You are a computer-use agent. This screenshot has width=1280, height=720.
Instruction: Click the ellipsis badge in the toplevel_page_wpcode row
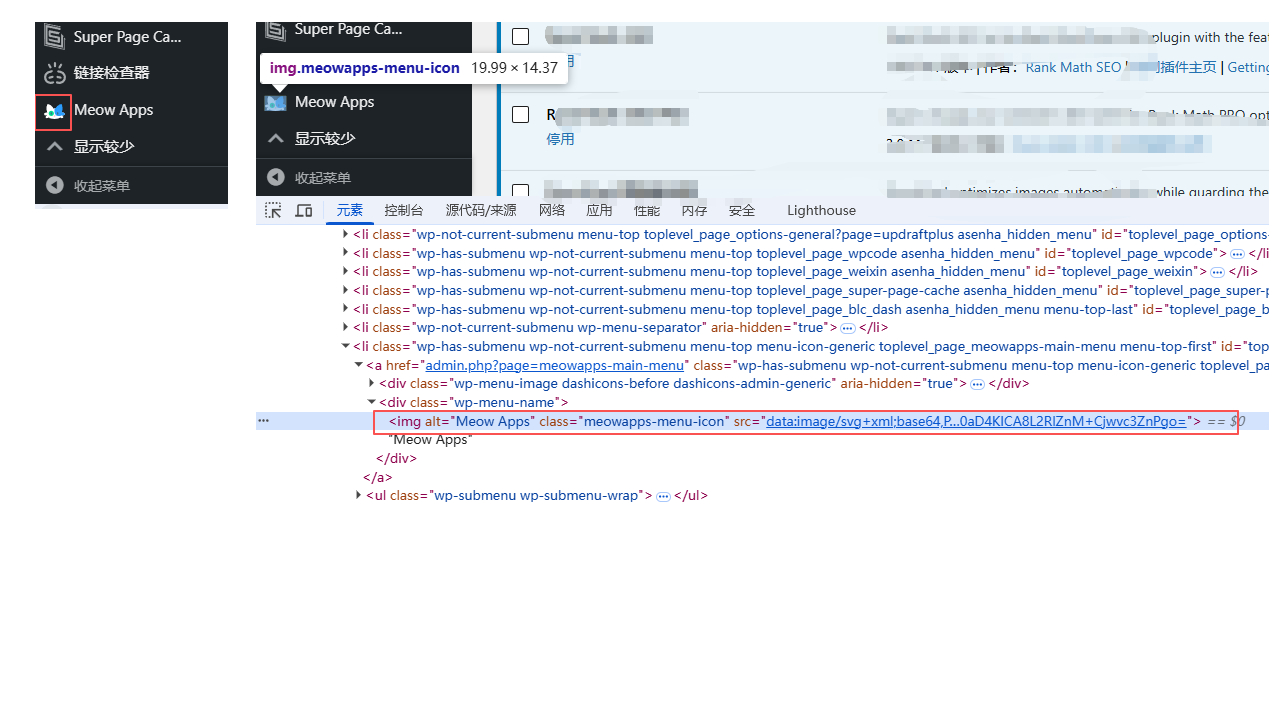click(1237, 254)
